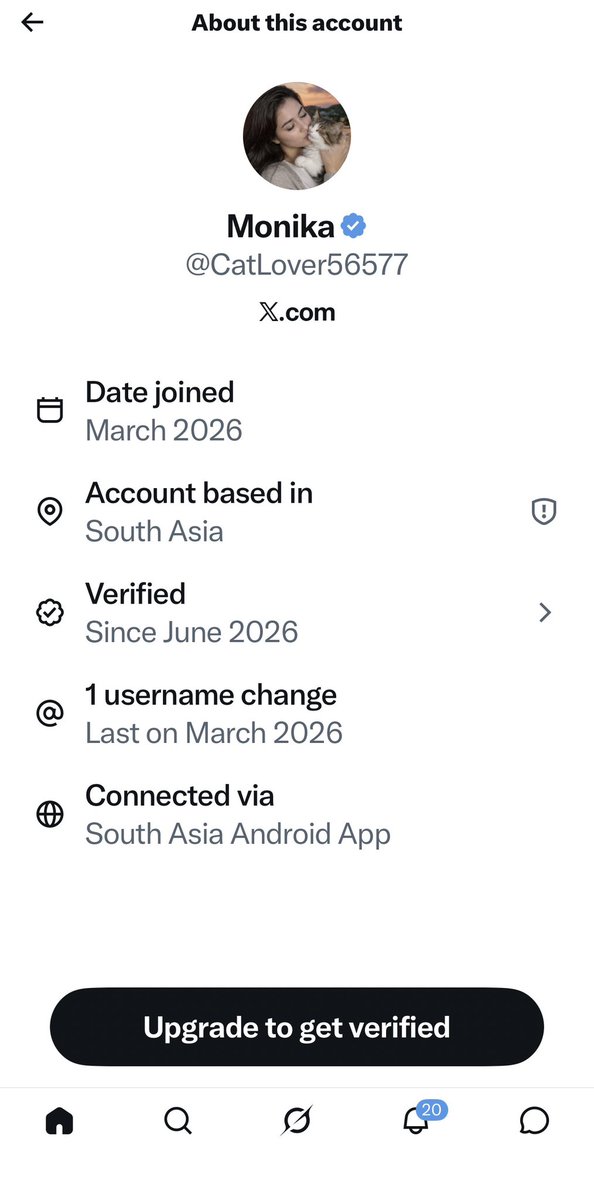Open the Home tab in bottom bar

tap(59, 1121)
